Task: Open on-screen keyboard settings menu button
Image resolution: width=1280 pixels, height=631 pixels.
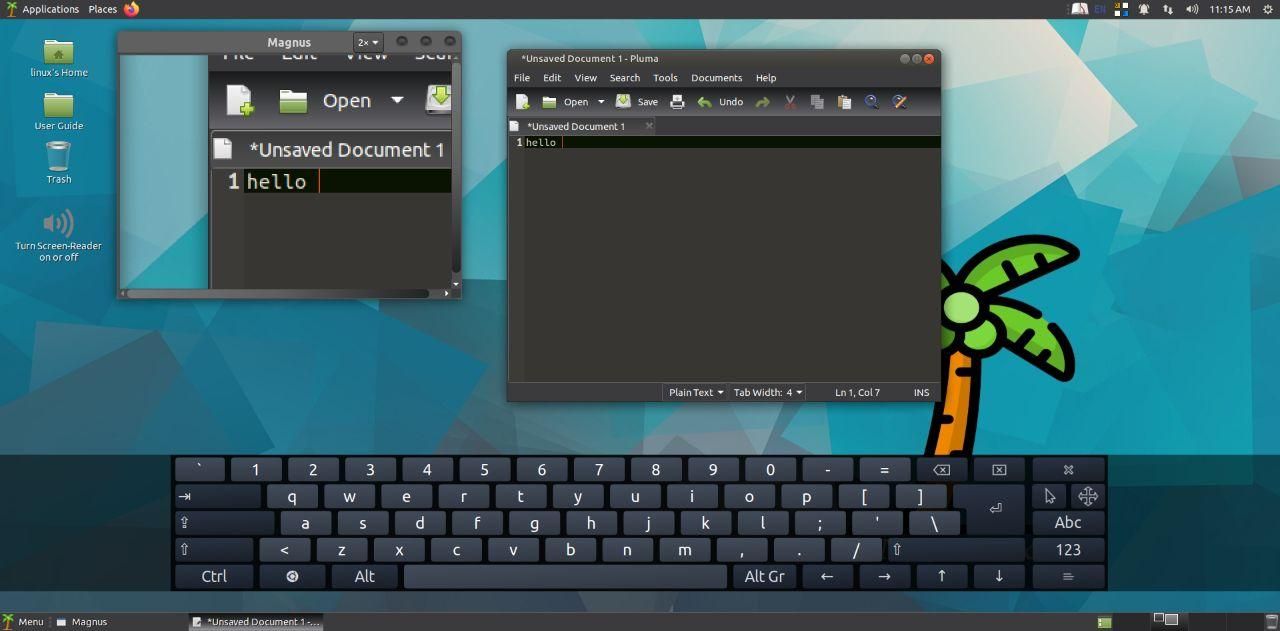Action: click(x=1068, y=576)
